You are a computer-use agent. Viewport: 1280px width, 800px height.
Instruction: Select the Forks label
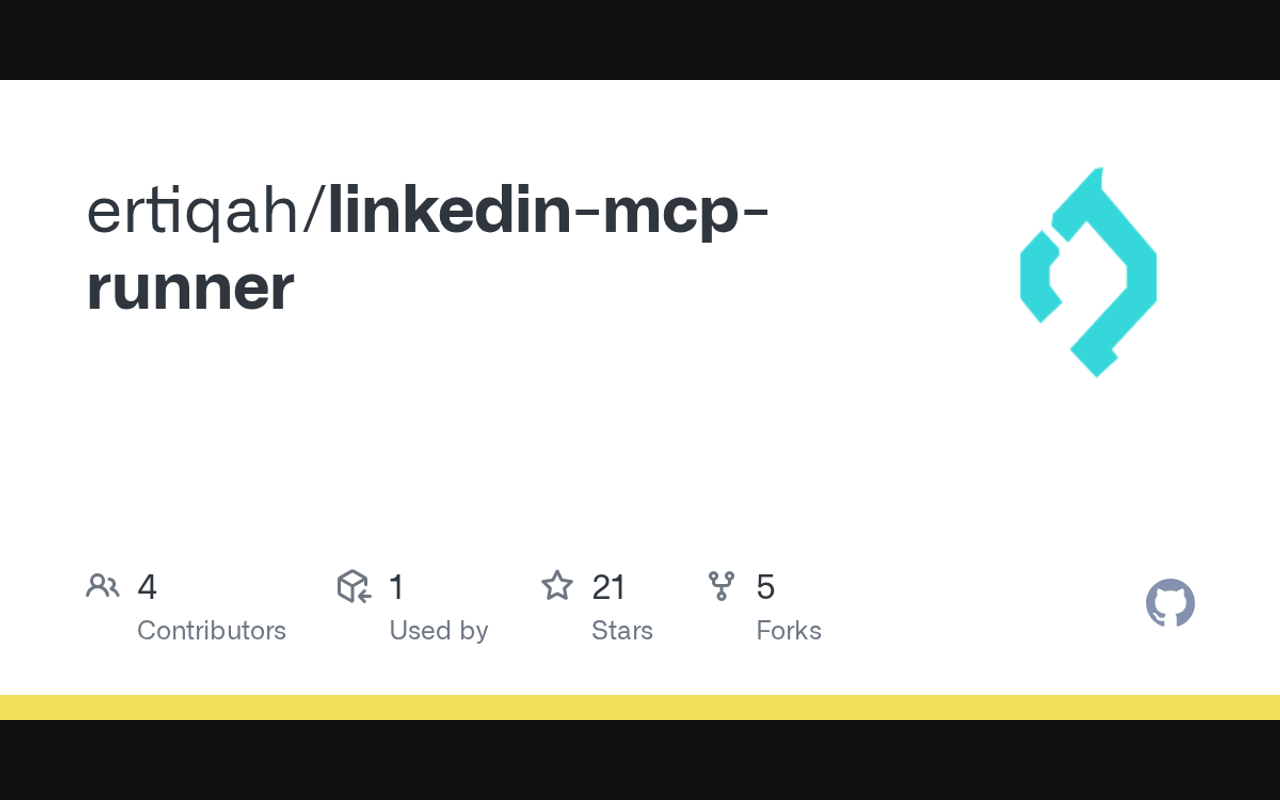(x=788, y=631)
